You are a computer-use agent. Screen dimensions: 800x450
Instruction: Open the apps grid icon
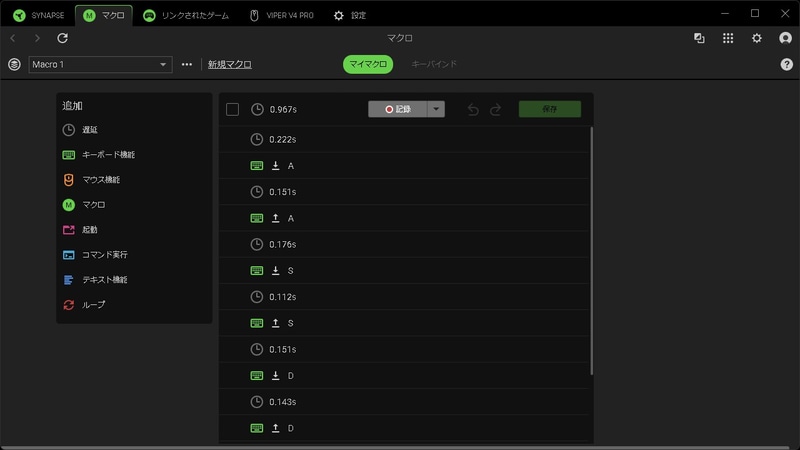728,38
